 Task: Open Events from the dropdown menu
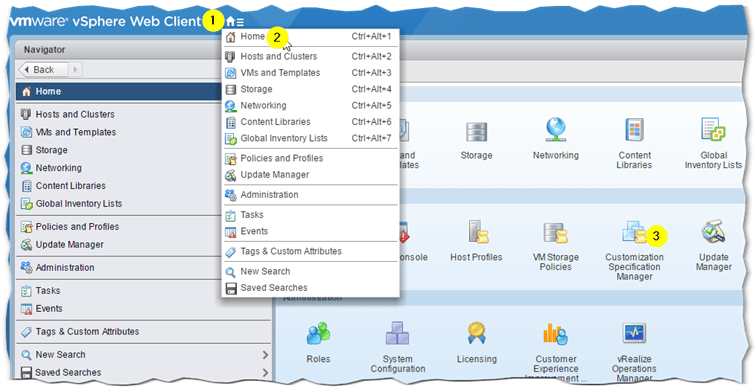click(x=310, y=231)
